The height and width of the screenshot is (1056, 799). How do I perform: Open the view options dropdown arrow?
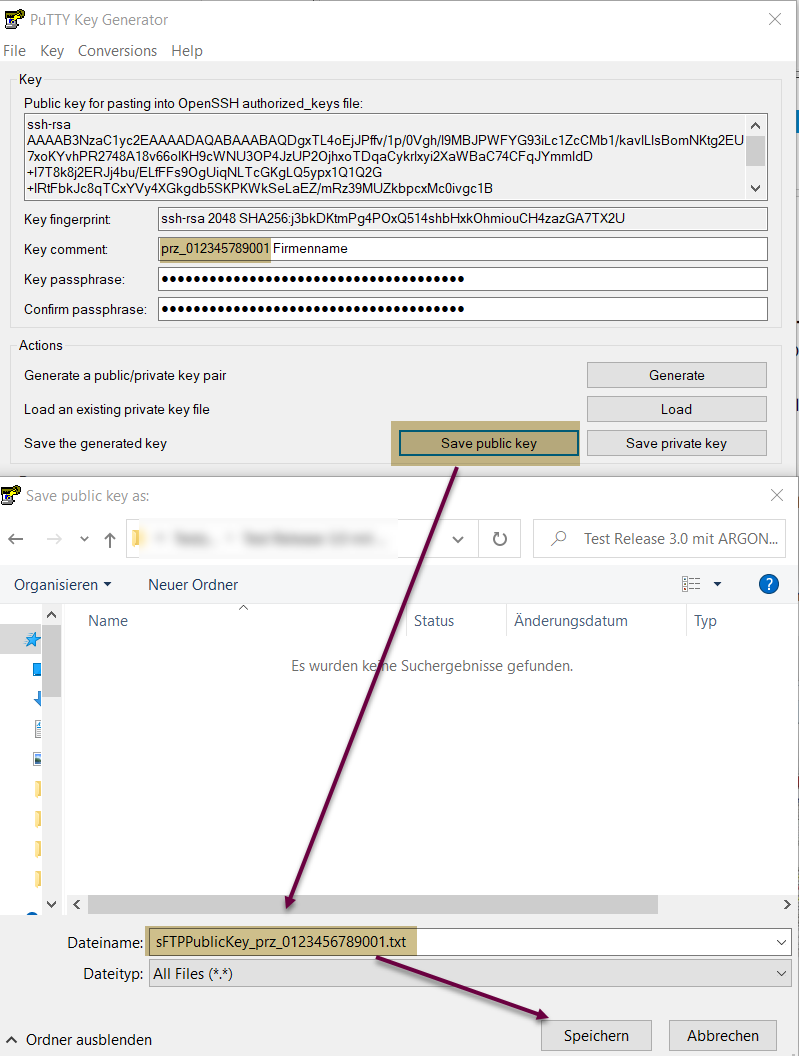point(717,584)
